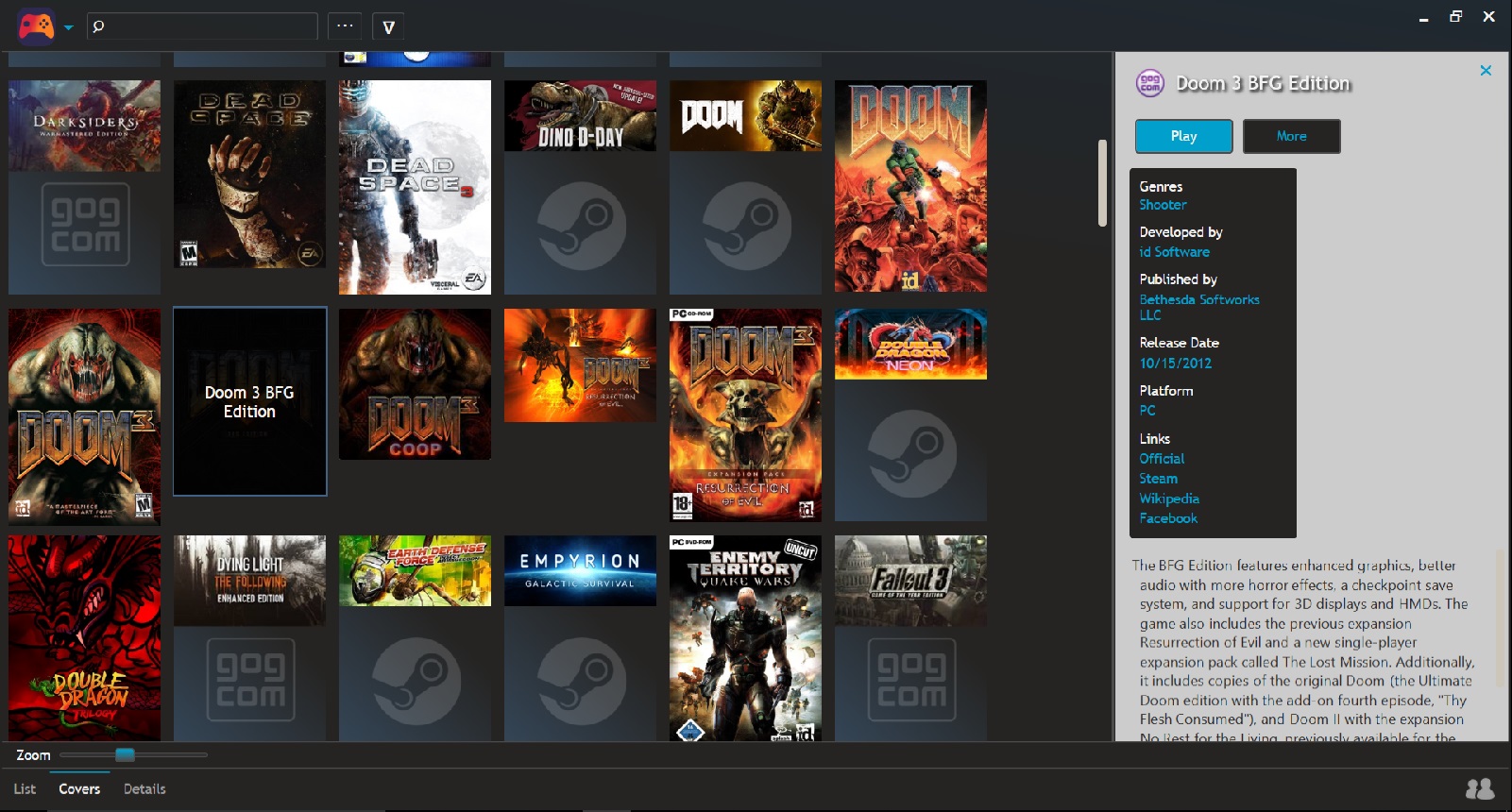The height and width of the screenshot is (812, 1512).
Task: Filter by Shooter genre
Action: [x=1163, y=205]
